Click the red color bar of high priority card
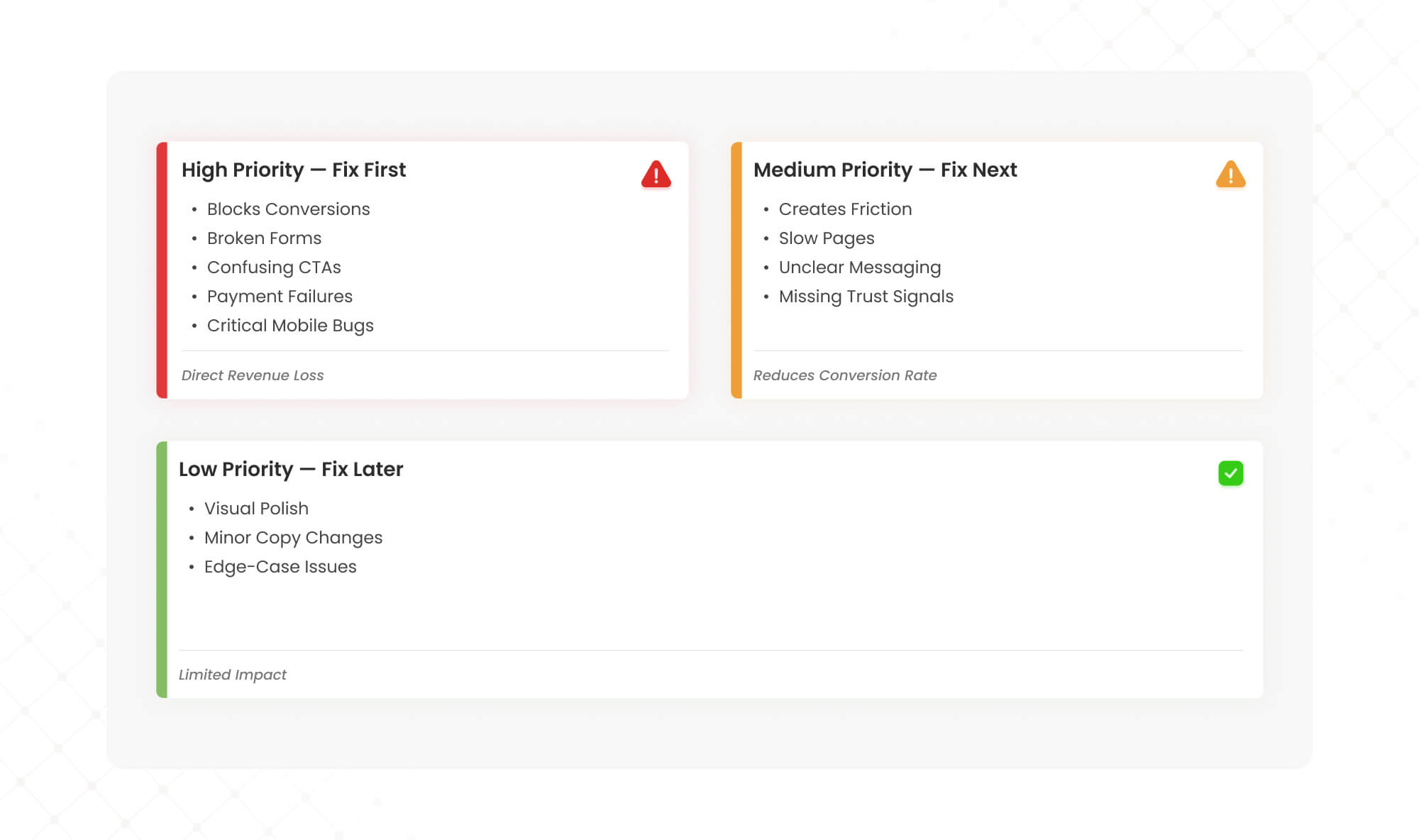The height and width of the screenshot is (840, 1419). pyautogui.click(x=162, y=270)
